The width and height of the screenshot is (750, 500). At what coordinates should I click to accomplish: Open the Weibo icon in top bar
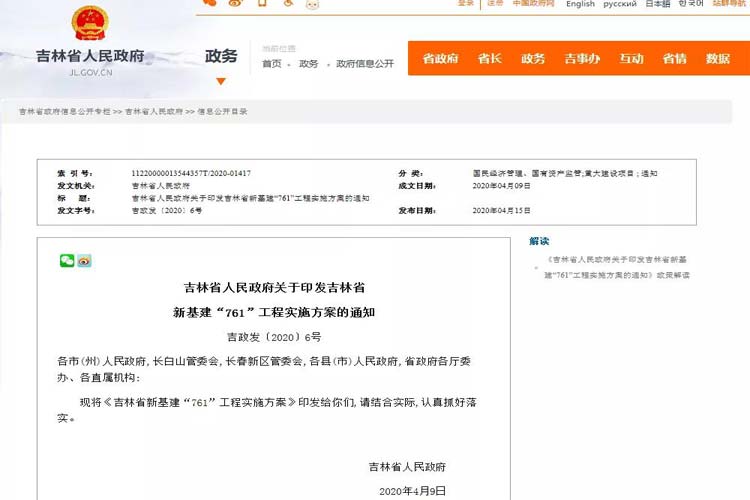[x=236, y=4]
